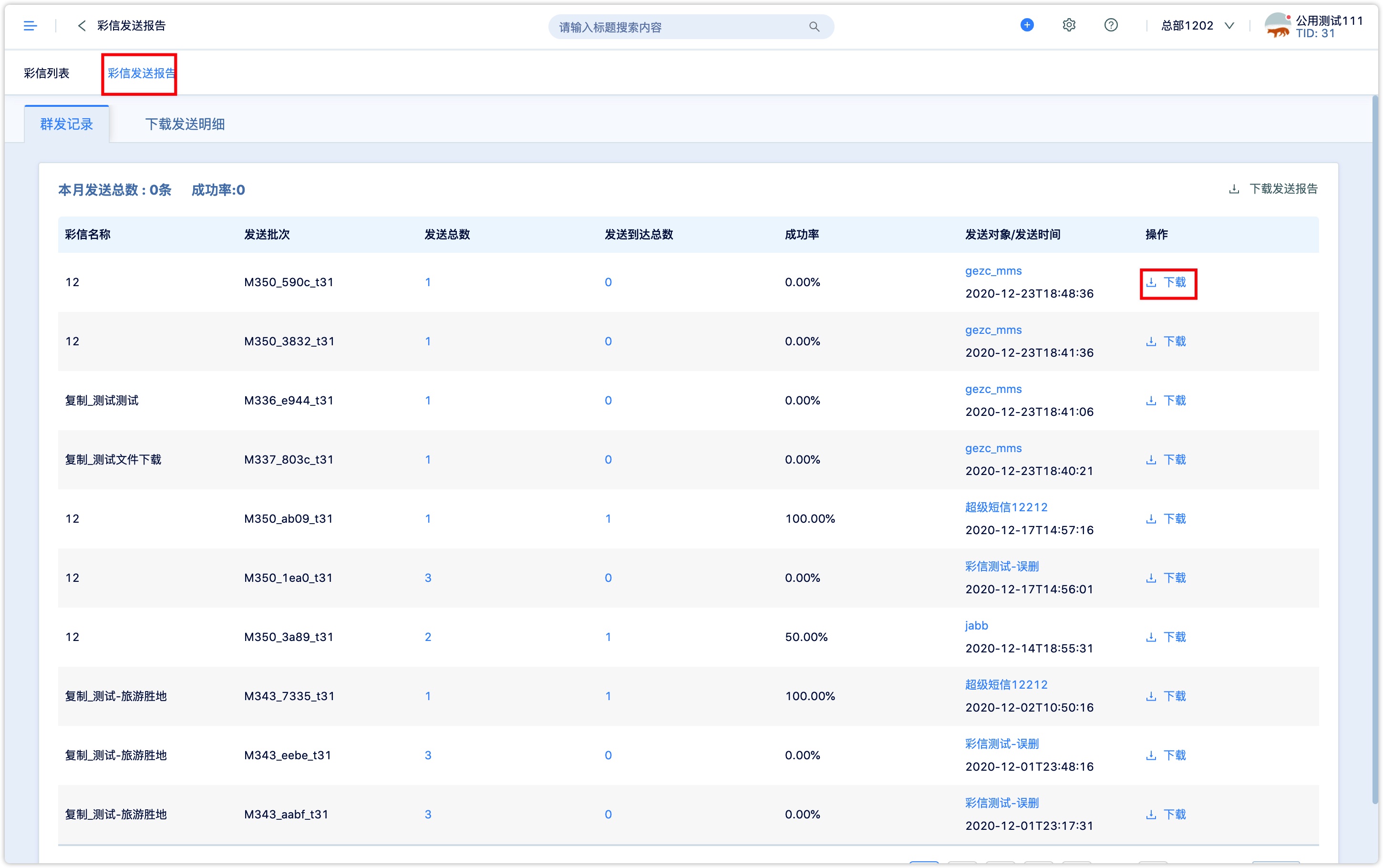Image resolution: width=1383 pixels, height=868 pixels.
Task: Open gezc_mms link dated 2020-12-23T18:48:36
Action: tap(993, 271)
